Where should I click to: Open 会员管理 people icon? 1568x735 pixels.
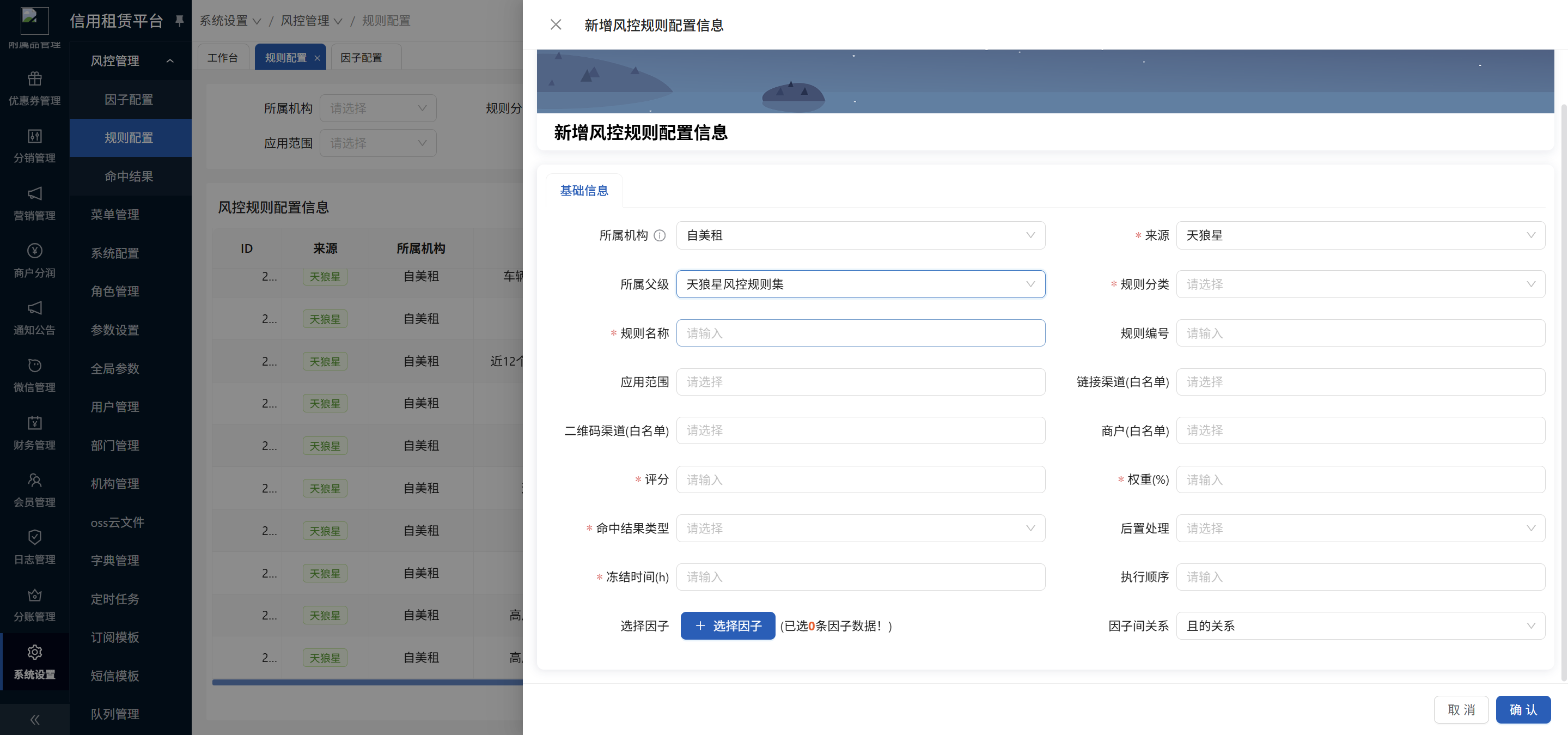35,481
